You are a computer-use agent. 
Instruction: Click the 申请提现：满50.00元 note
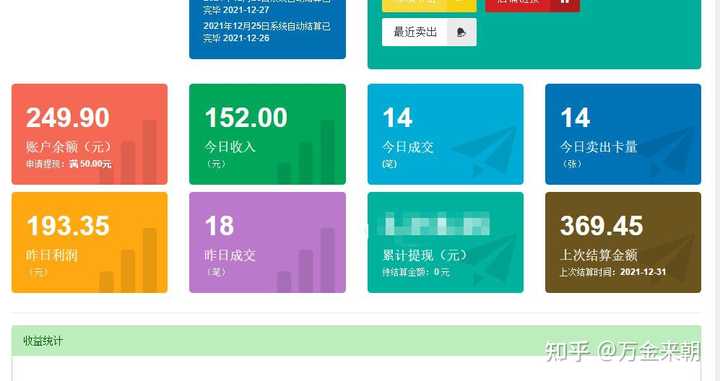(68, 164)
